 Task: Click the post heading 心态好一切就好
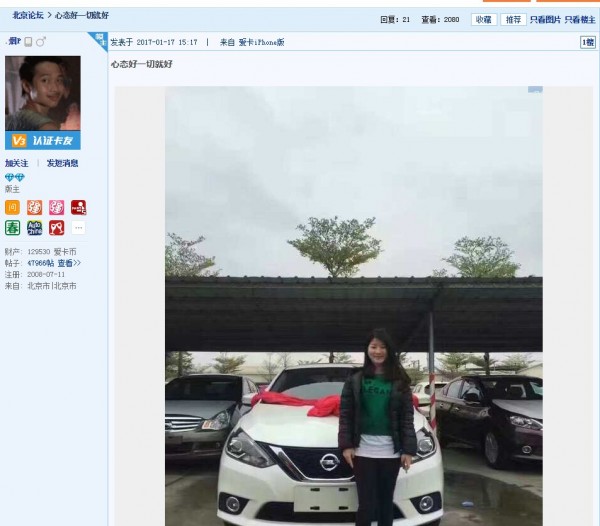[x=142, y=64]
